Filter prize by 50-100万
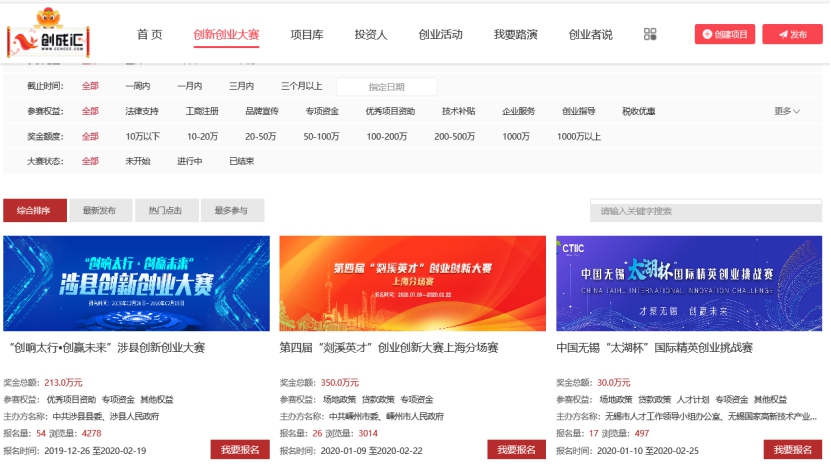This screenshot has width=831, height=466. pyautogui.click(x=321, y=136)
